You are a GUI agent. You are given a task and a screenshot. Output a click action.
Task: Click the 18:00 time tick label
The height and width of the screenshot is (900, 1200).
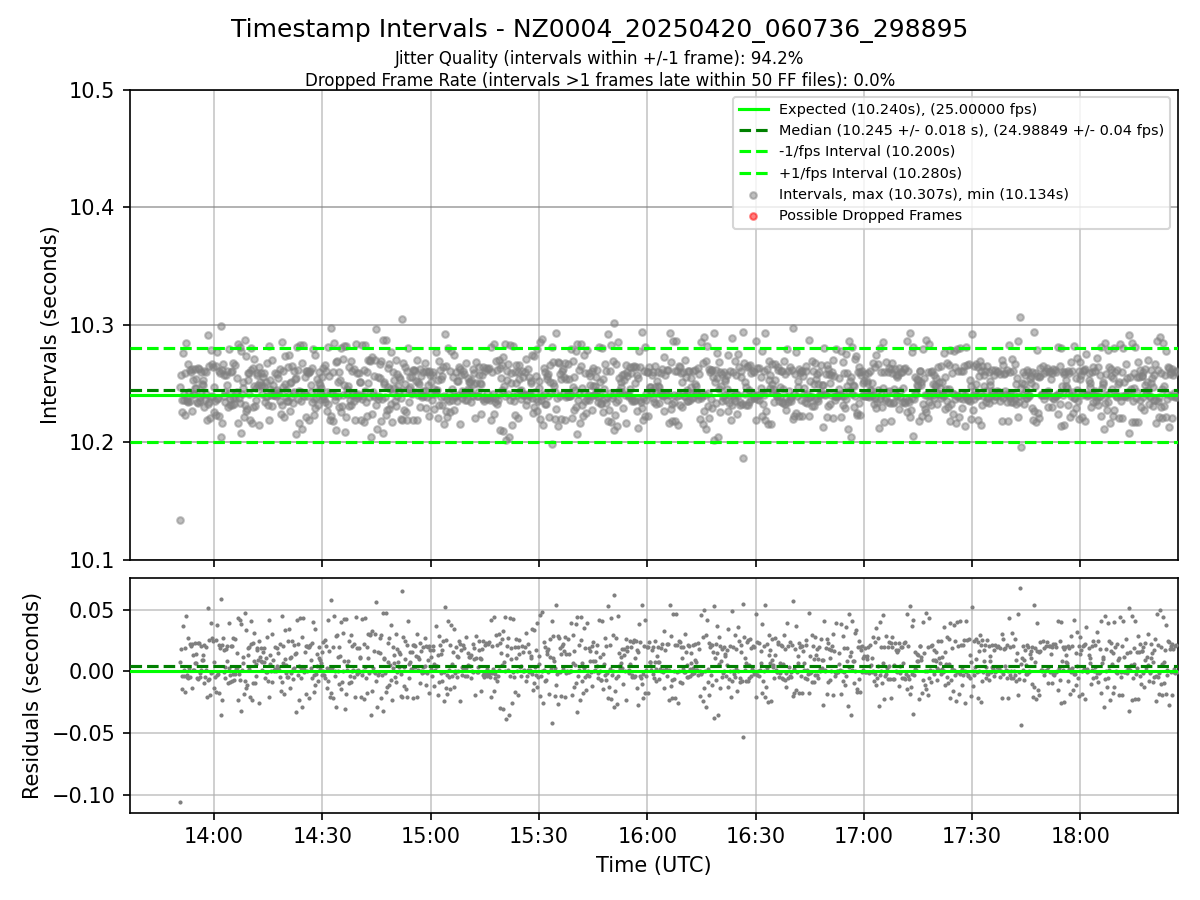click(x=1080, y=835)
